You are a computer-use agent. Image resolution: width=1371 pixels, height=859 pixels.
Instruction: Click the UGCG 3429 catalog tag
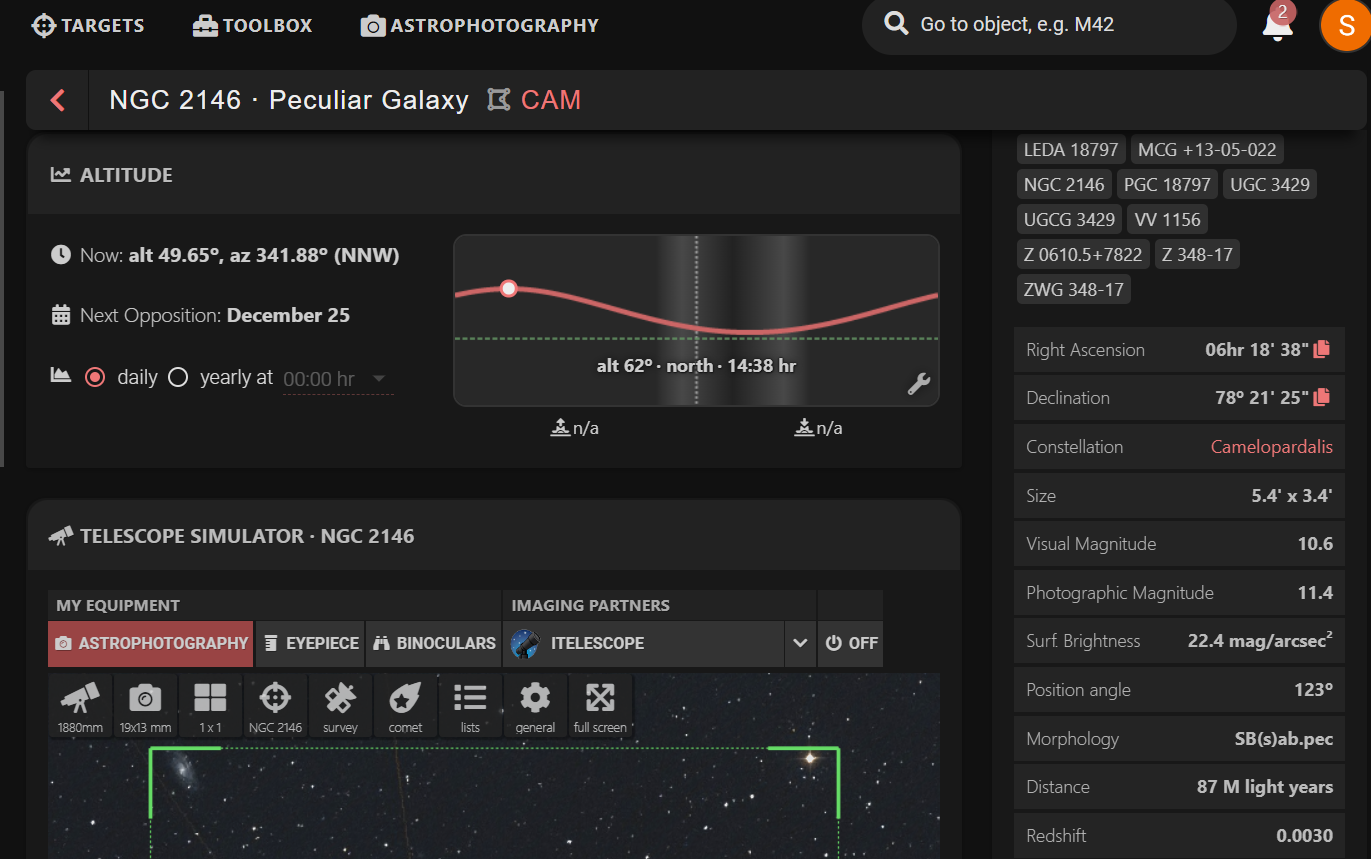(x=1069, y=220)
